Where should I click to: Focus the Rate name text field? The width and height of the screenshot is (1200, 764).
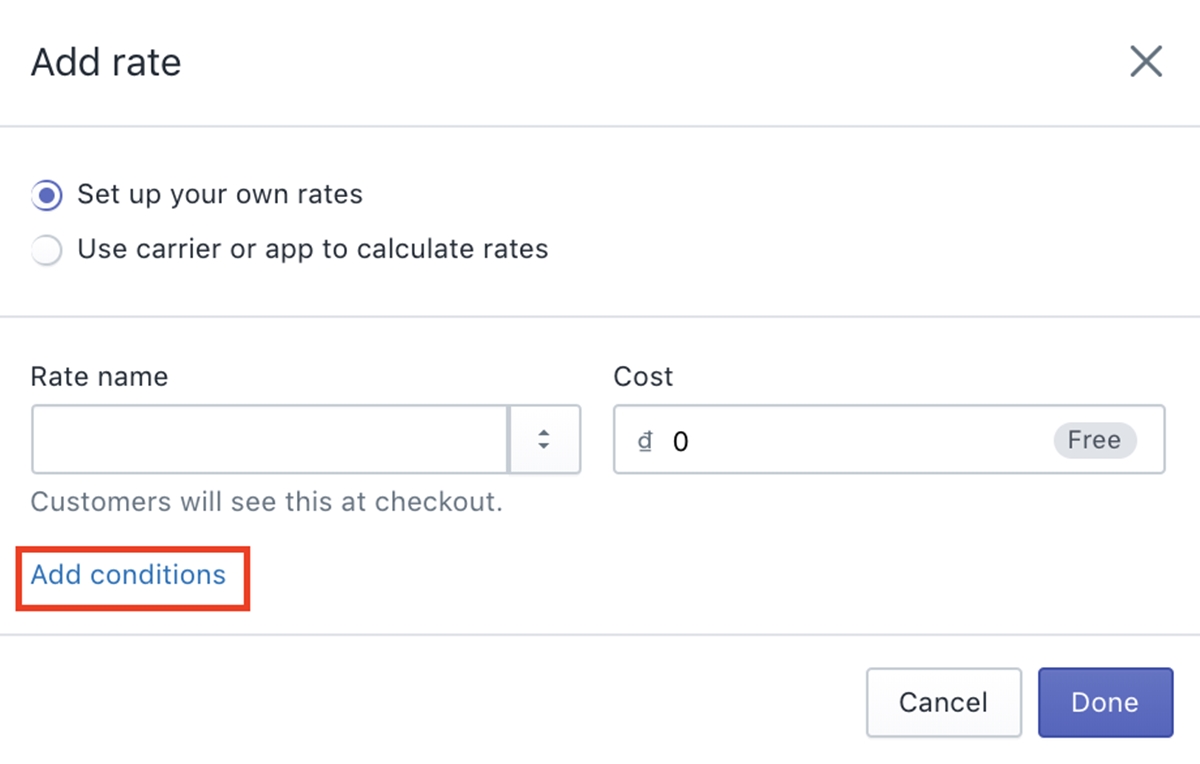(270, 439)
